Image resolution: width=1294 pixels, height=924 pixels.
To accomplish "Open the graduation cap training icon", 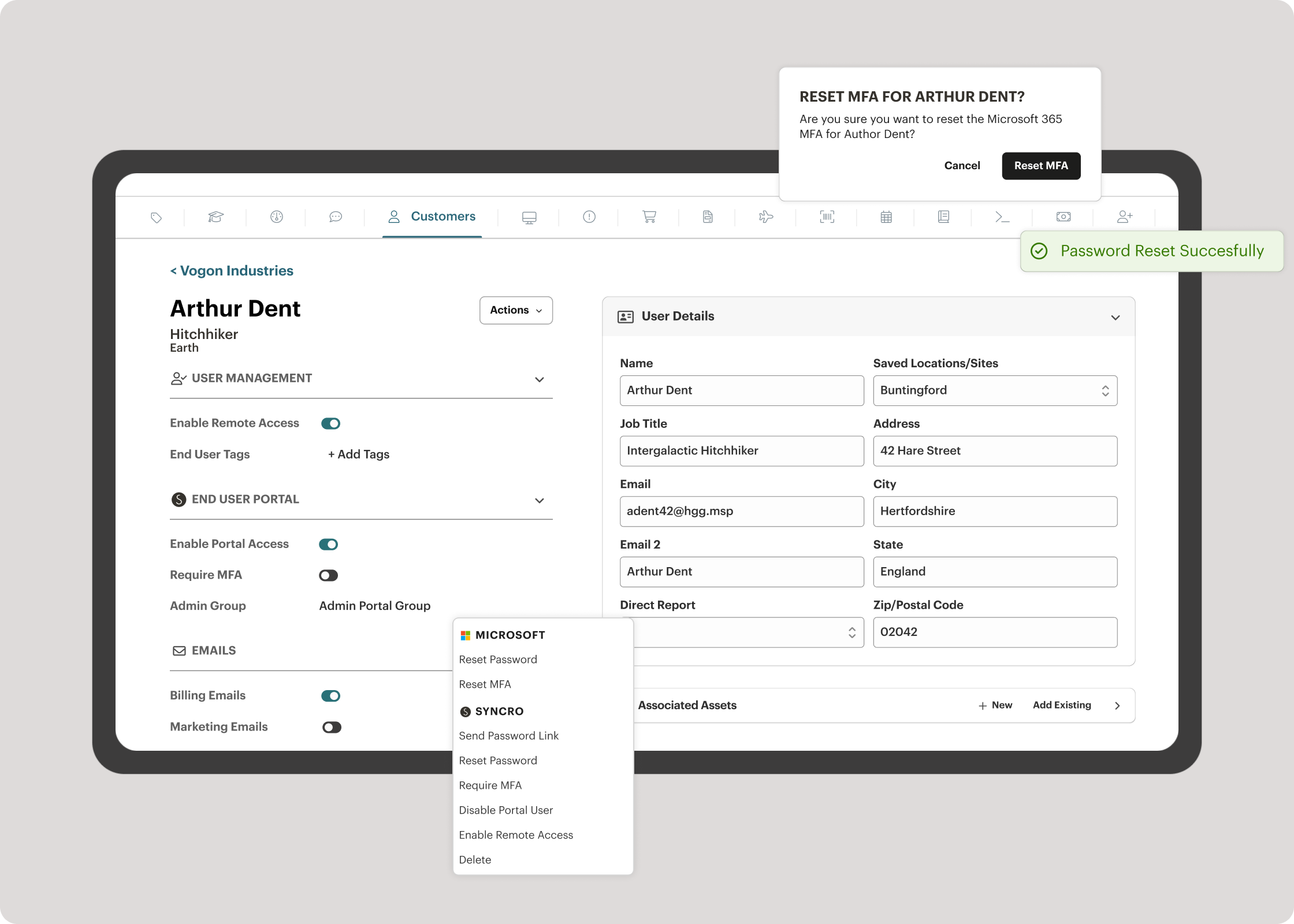I will pos(215,217).
